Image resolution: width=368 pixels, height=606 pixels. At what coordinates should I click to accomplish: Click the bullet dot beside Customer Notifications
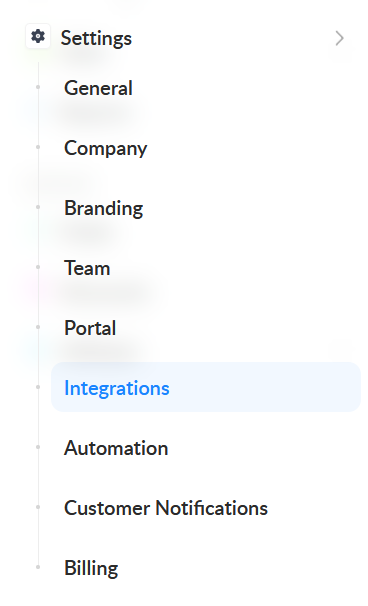click(x=38, y=507)
